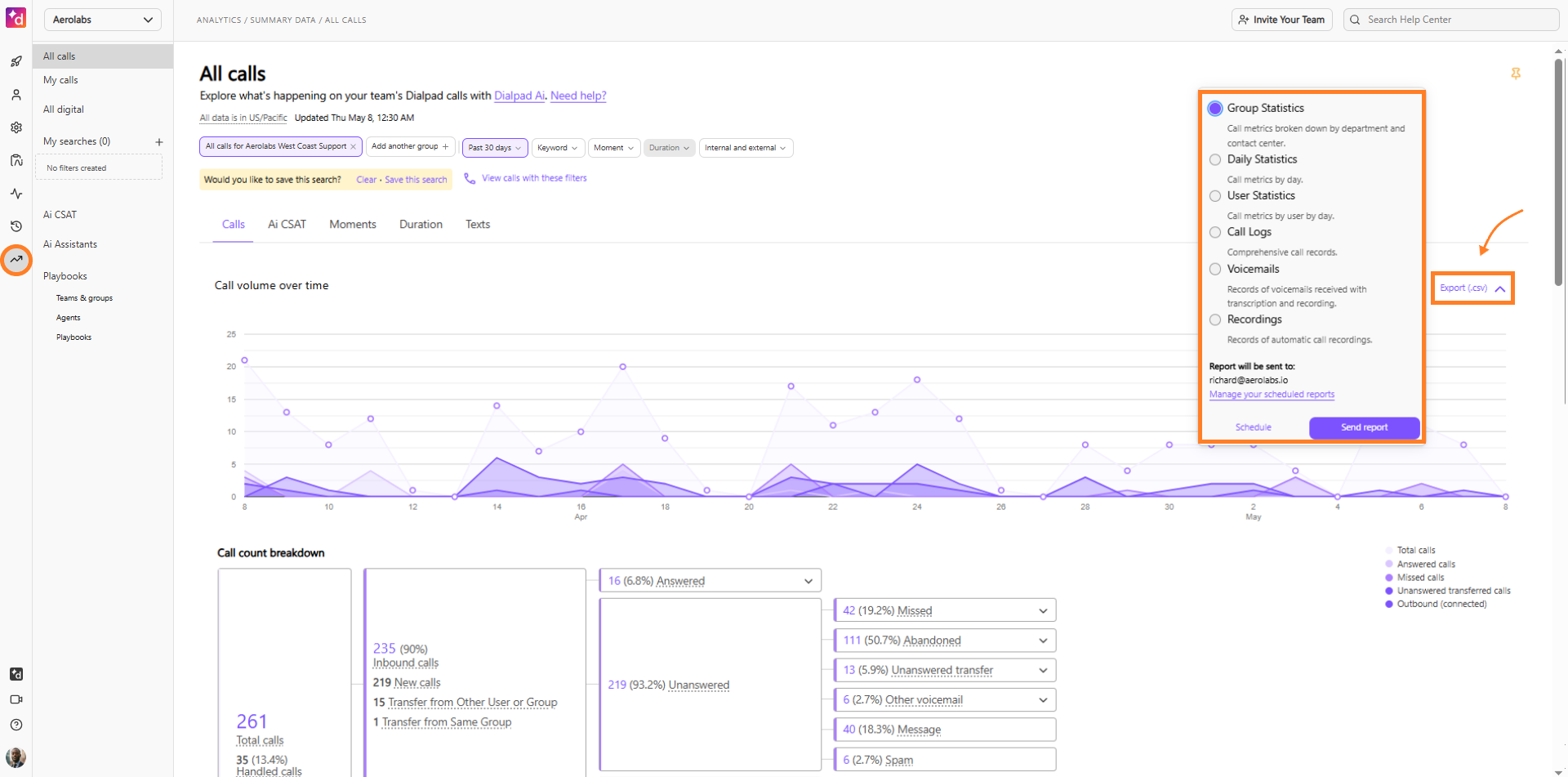Open the sidebar icon below the settings gear

pos(16,160)
